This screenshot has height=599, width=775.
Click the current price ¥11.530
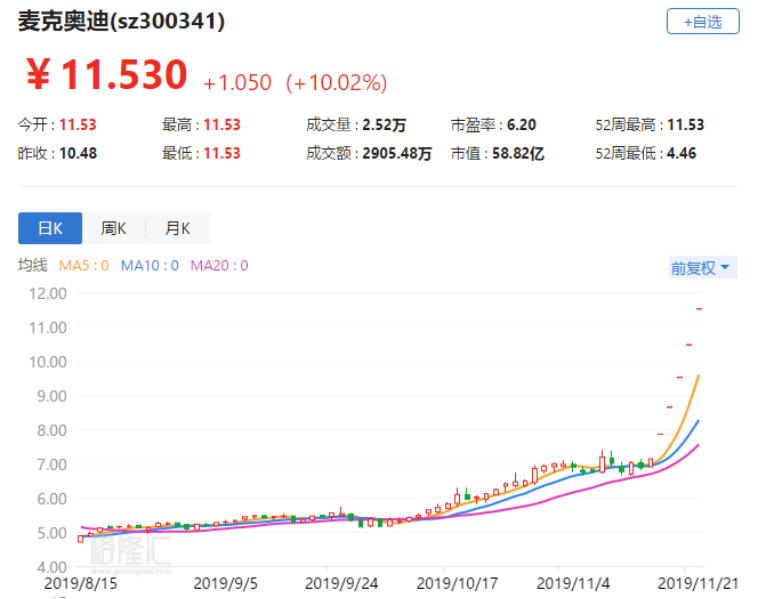tap(107, 74)
